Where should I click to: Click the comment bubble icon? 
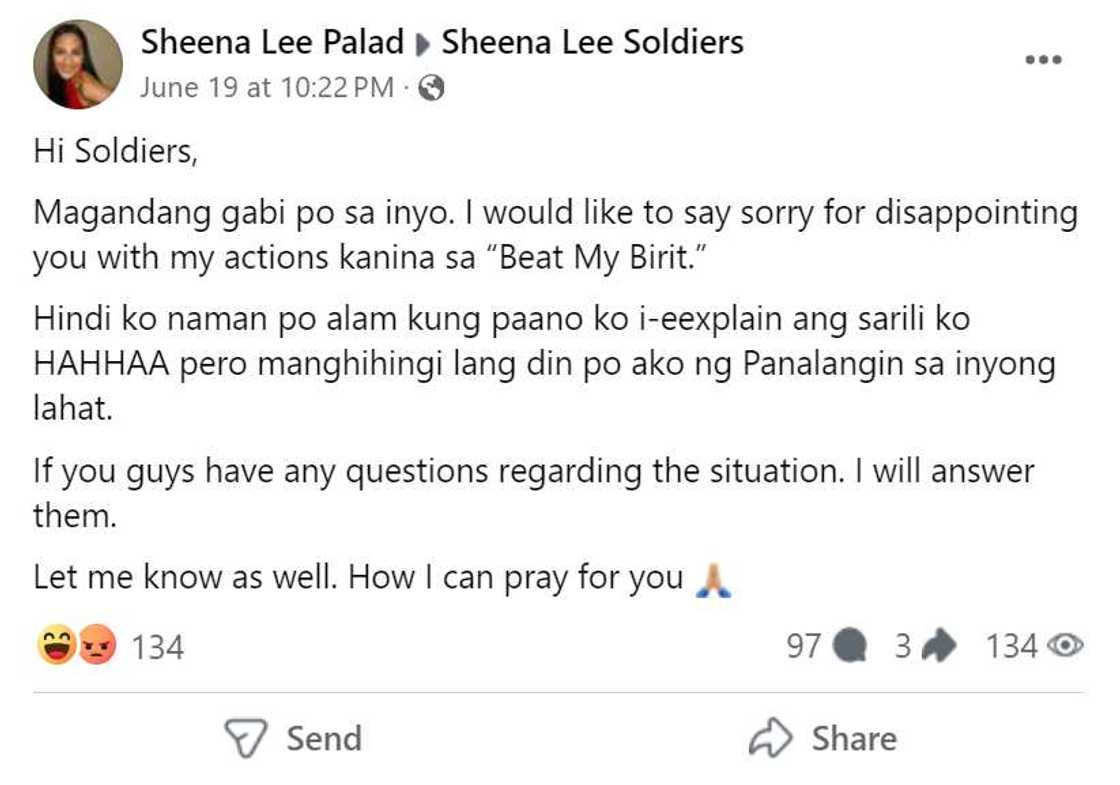[x=848, y=646]
